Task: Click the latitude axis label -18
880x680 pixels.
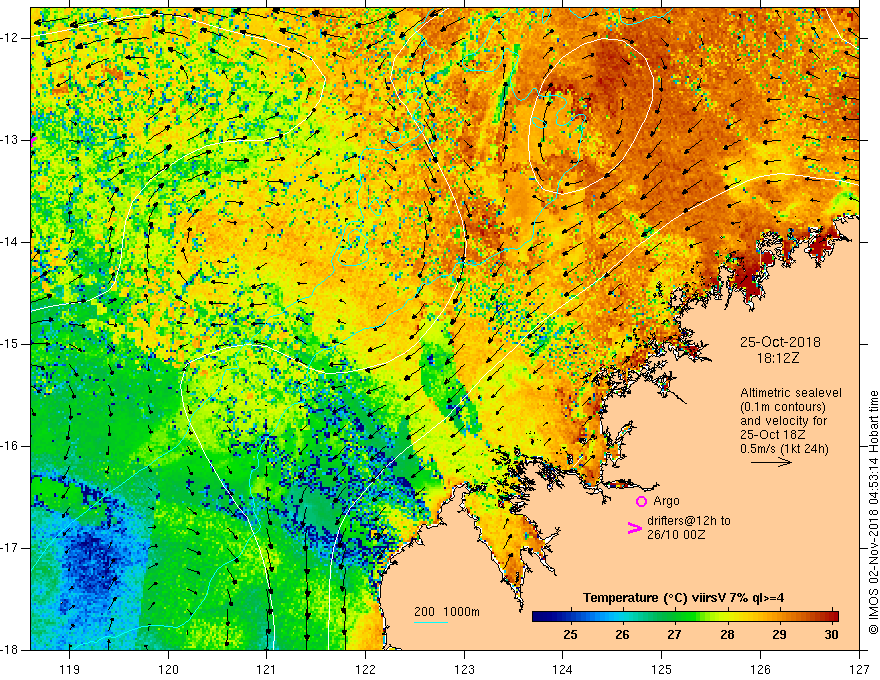Action: click(11, 650)
